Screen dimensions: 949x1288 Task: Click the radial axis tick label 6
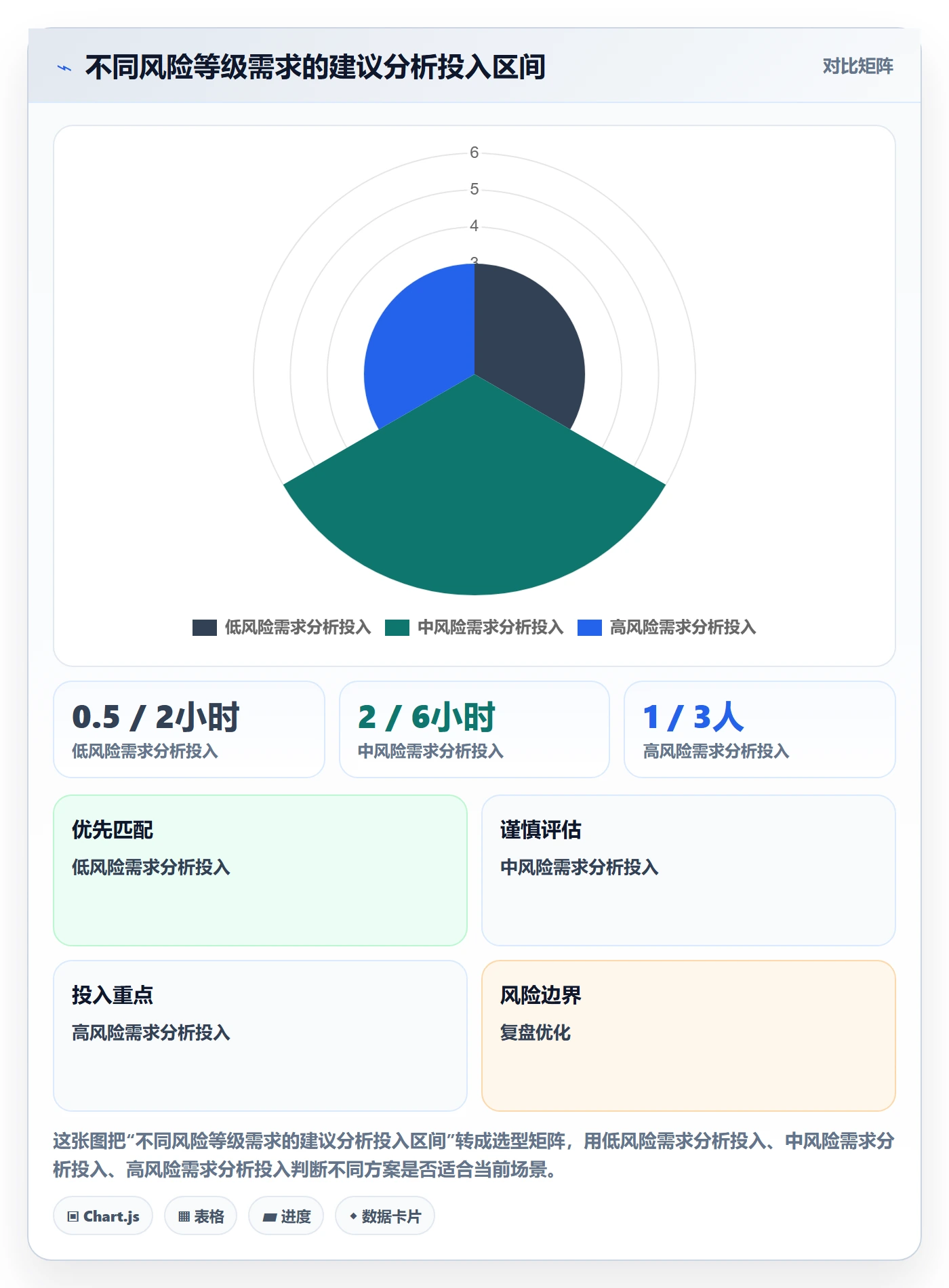[474, 153]
